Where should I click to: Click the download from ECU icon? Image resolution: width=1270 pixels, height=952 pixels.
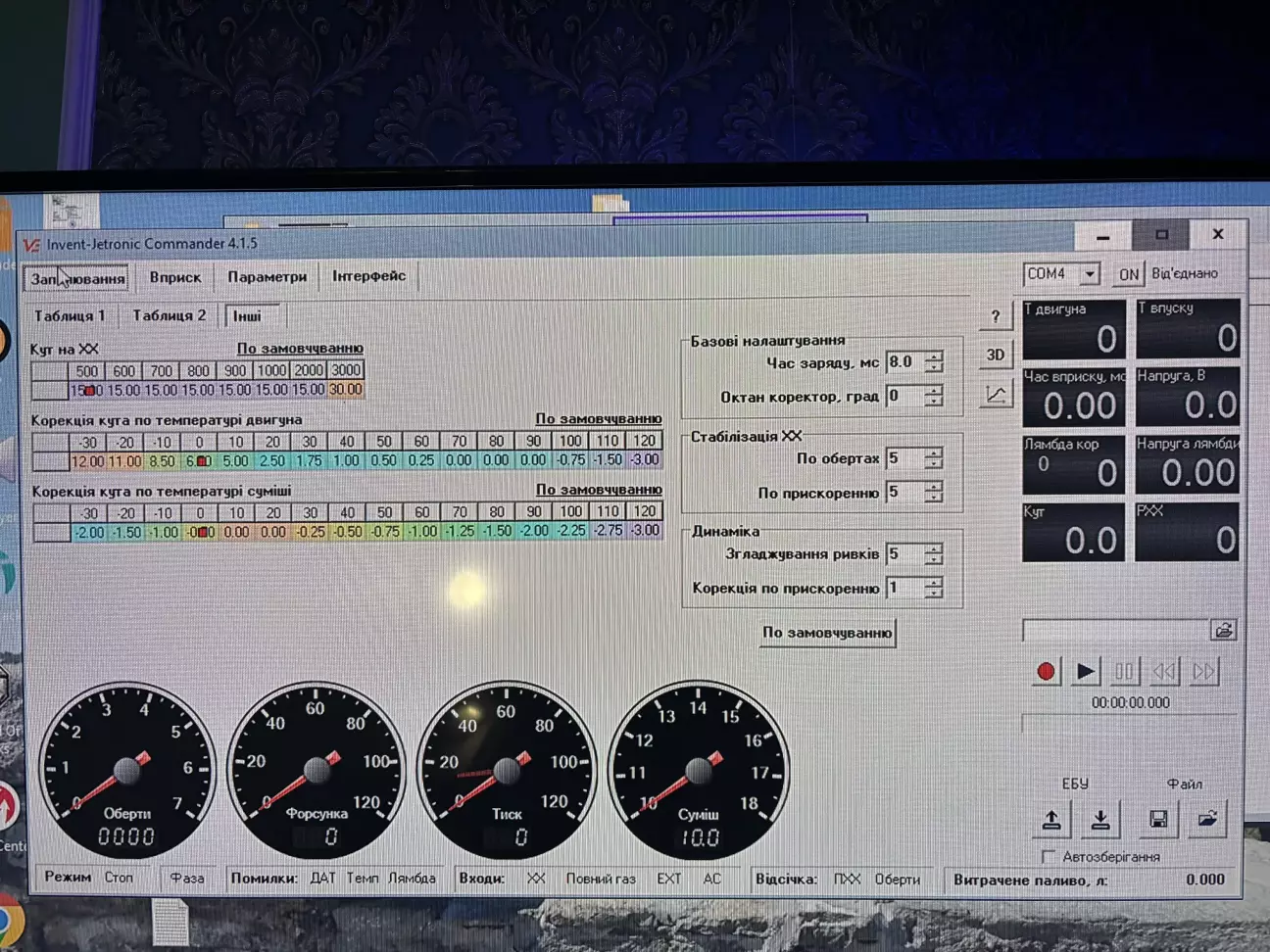(x=1100, y=820)
